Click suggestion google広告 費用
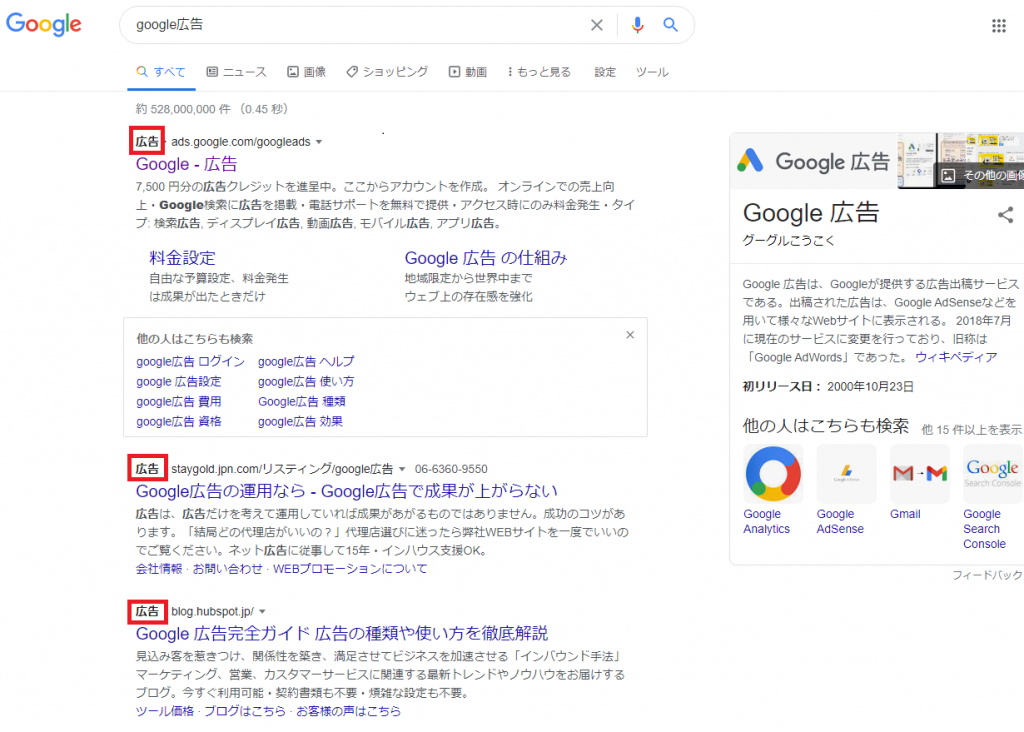This screenshot has height=732, width=1024. click(x=179, y=402)
